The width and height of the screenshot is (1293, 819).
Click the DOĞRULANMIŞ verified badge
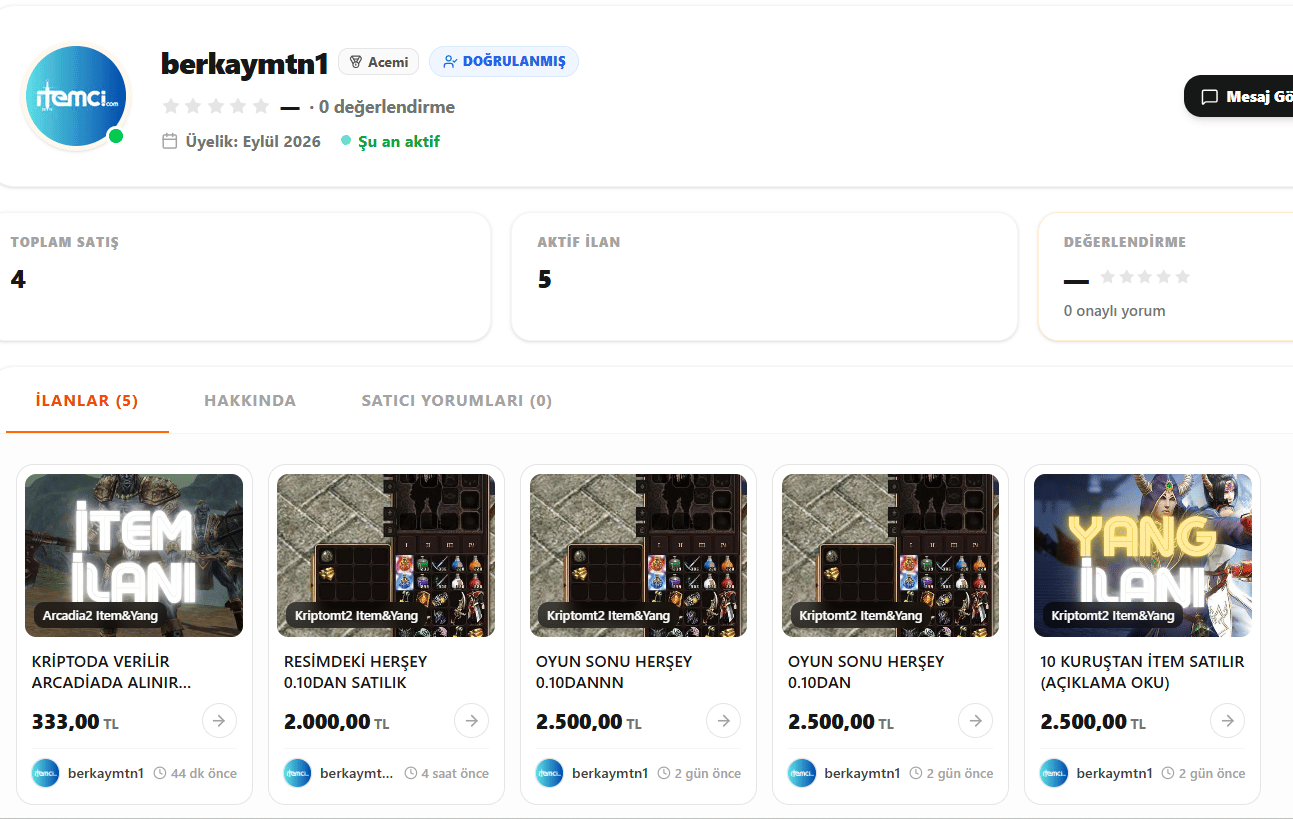(x=504, y=62)
